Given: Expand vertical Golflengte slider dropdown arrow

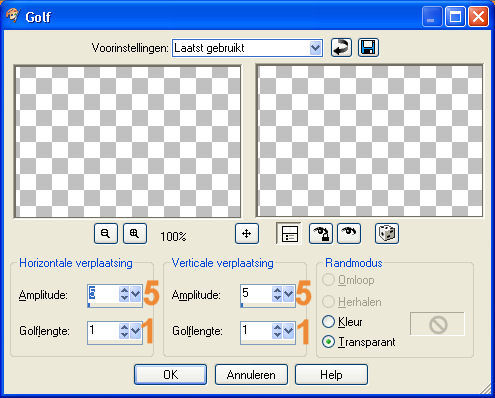Looking at the screenshot, I should [x=288, y=331].
